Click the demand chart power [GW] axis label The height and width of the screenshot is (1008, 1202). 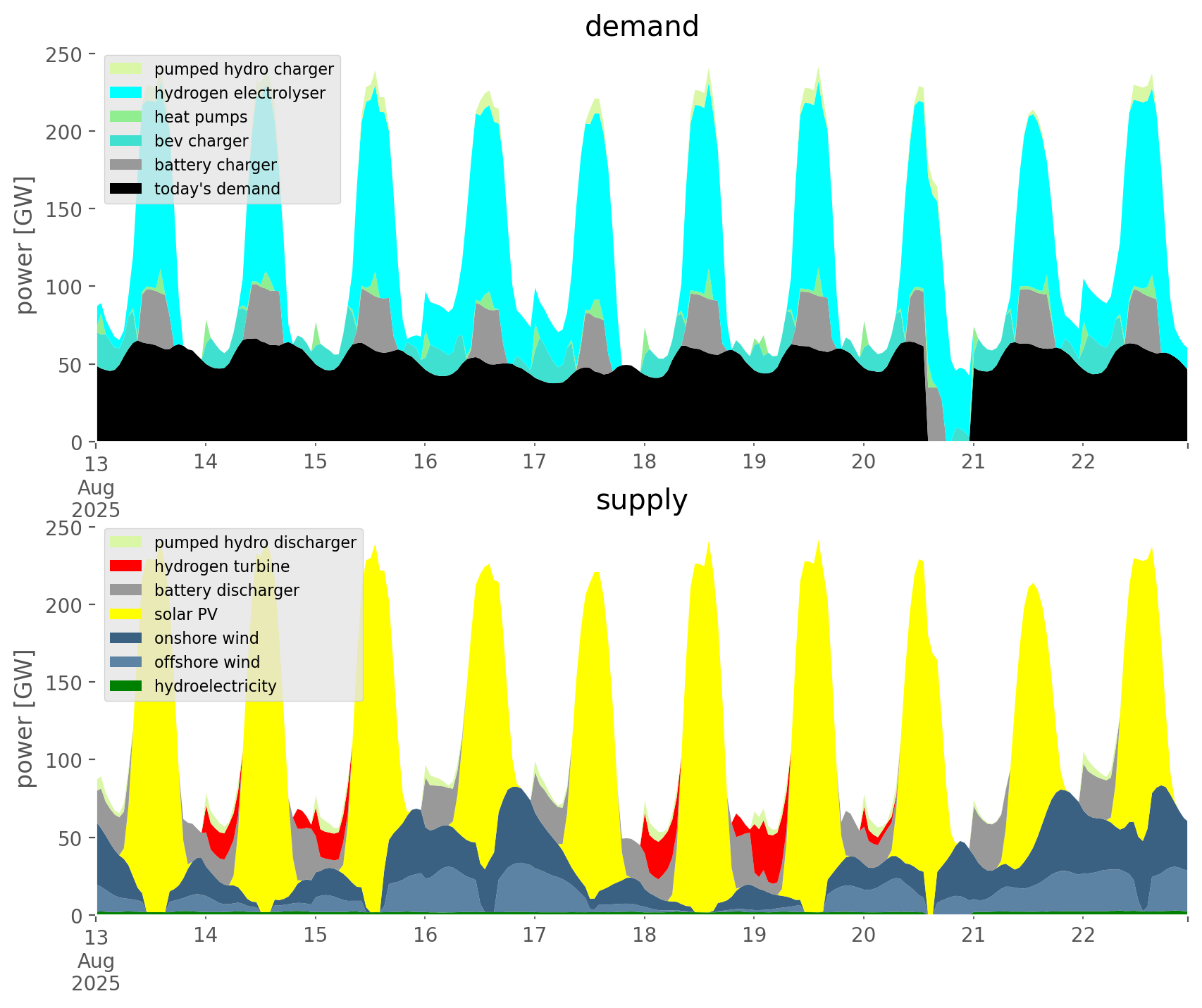(x=25, y=245)
